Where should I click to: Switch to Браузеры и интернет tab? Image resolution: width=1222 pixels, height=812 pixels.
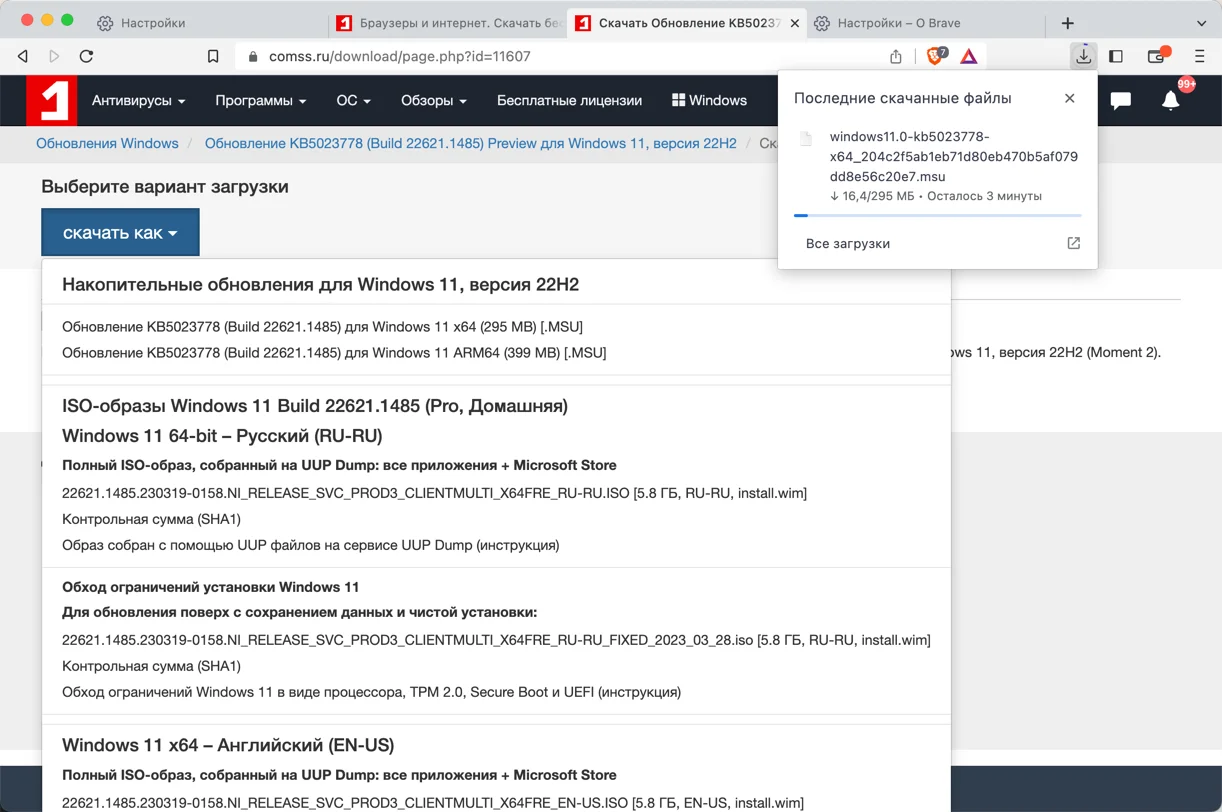(449, 23)
